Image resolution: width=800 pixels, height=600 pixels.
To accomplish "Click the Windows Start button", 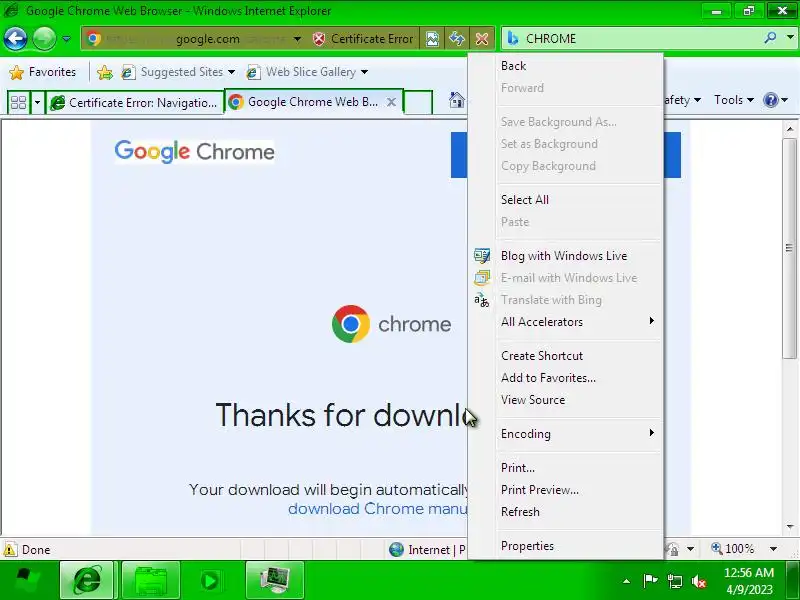I will pos(27,580).
